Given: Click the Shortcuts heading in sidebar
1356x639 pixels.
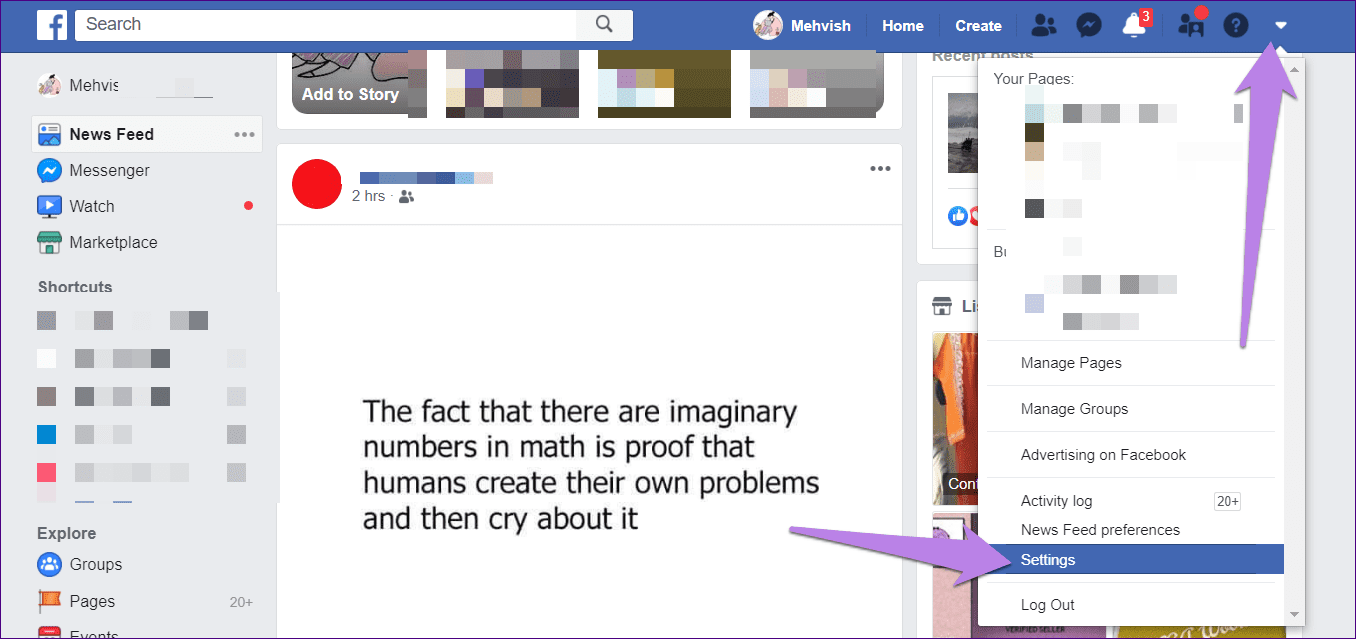Looking at the screenshot, I should pos(75,287).
